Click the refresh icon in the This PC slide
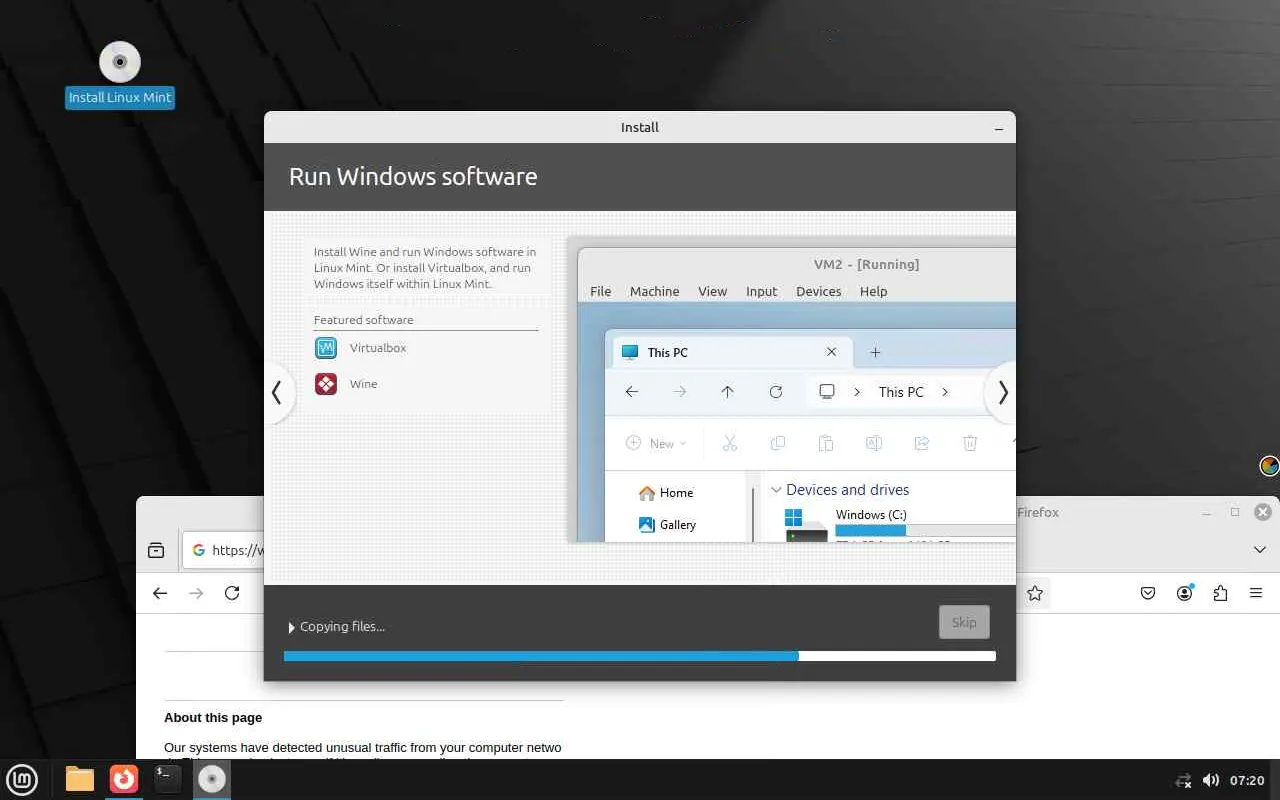 (775, 392)
